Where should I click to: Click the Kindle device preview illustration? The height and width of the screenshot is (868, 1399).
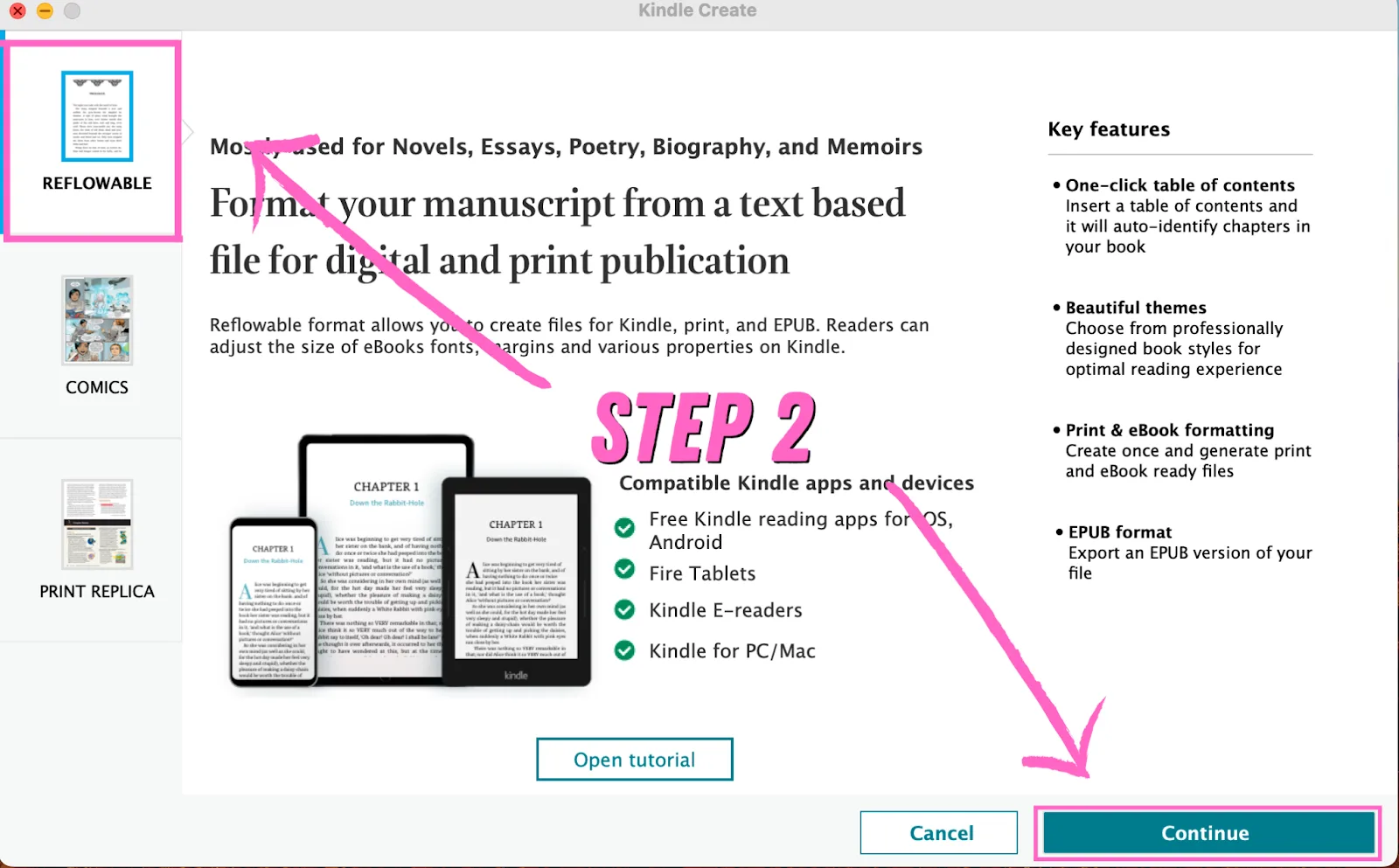410,560
